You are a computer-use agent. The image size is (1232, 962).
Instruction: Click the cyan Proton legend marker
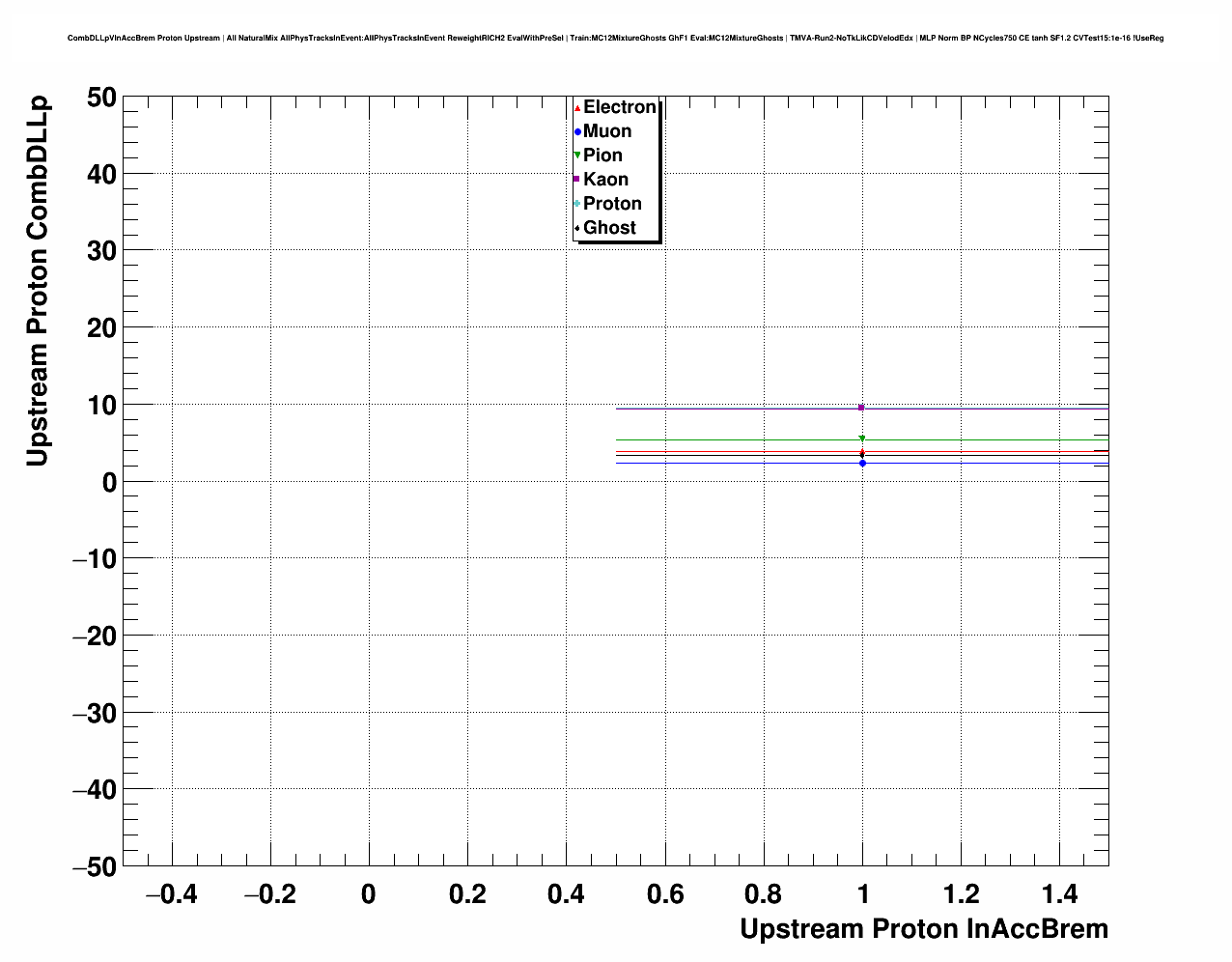[x=577, y=204]
